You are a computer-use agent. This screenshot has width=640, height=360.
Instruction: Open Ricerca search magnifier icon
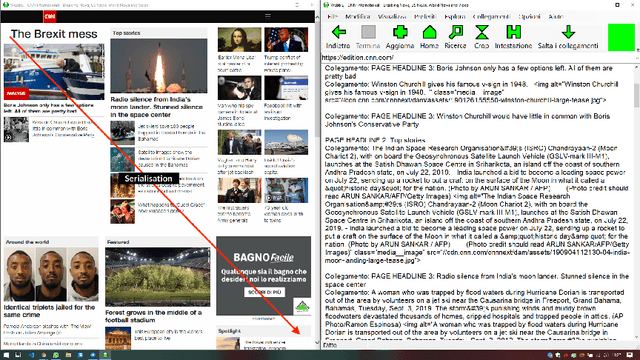tap(456, 32)
